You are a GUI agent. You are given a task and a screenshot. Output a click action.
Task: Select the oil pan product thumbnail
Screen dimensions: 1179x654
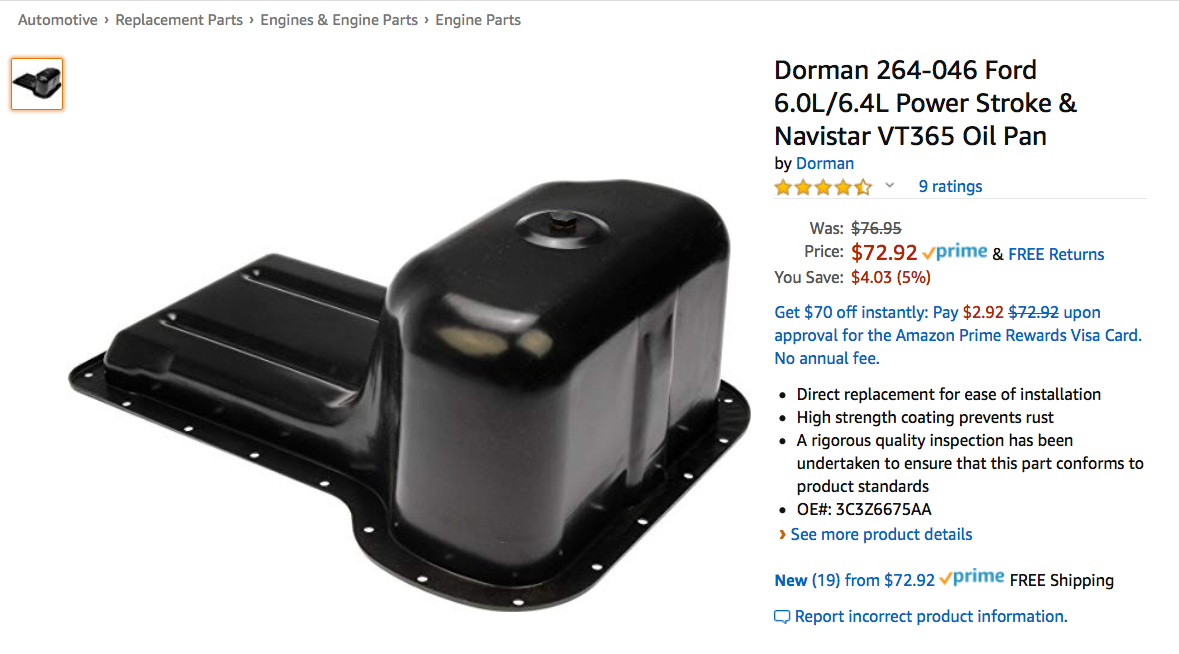[37, 83]
